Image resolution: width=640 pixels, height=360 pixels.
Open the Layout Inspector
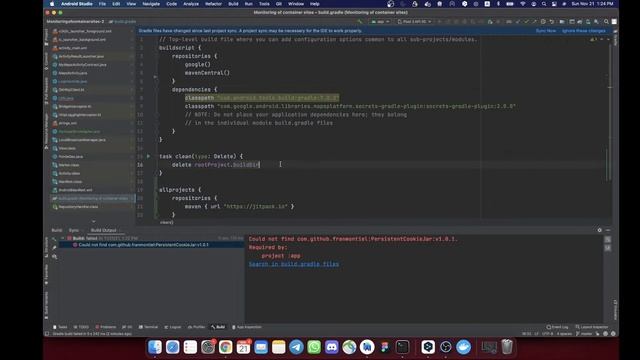591,327
